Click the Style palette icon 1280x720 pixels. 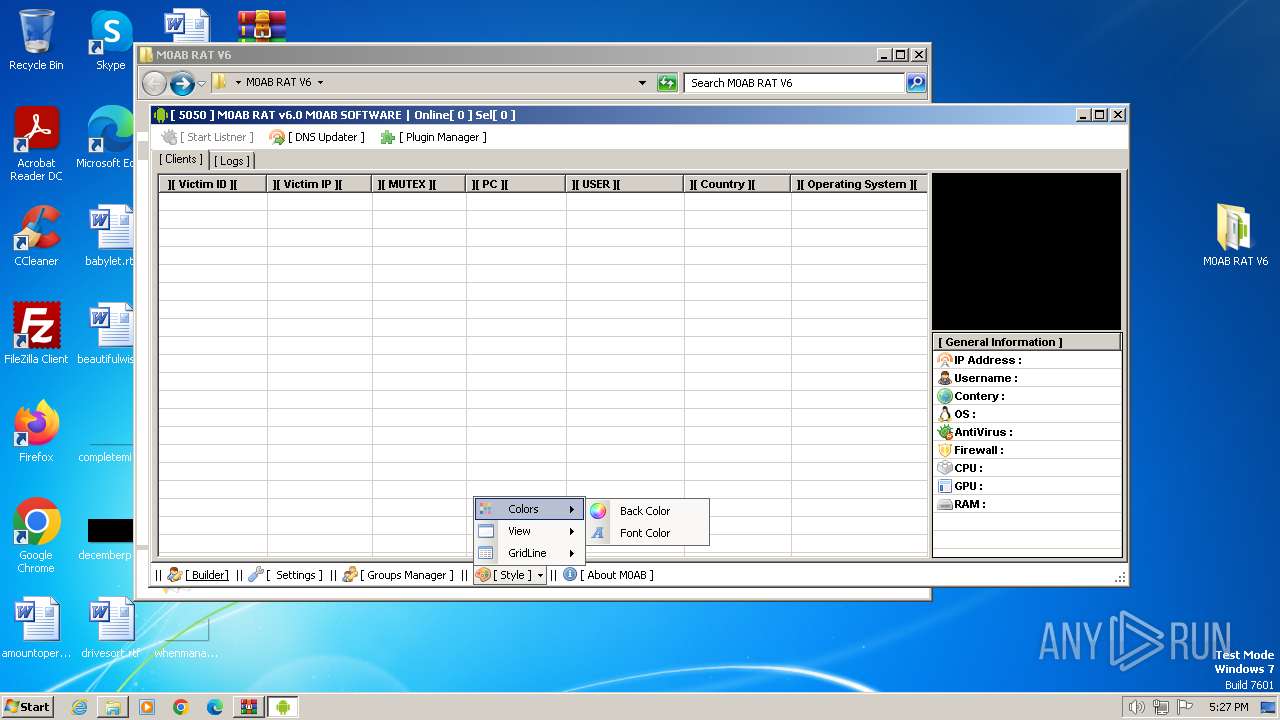pyautogui.click(x=483, y=575)
